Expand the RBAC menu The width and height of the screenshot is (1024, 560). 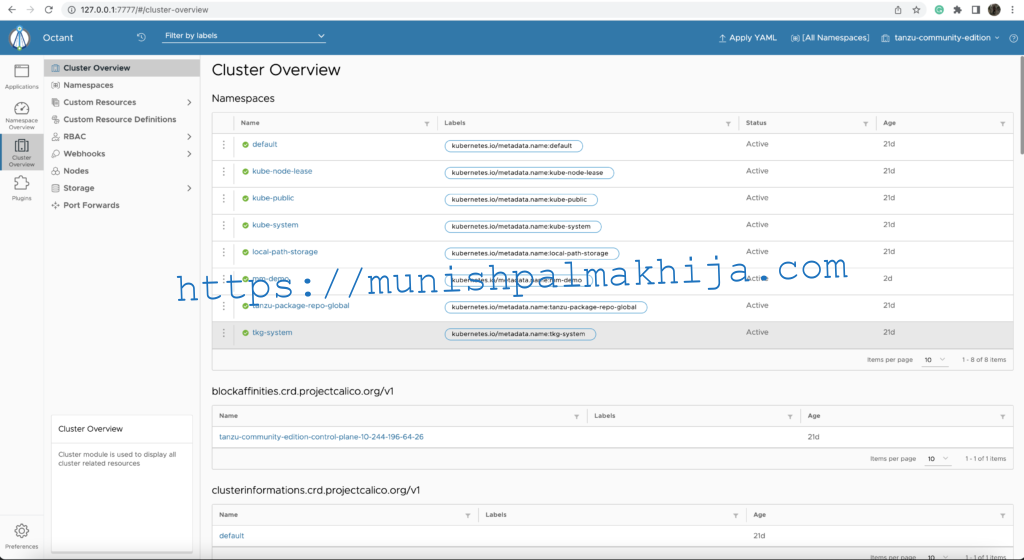[189, 136]
